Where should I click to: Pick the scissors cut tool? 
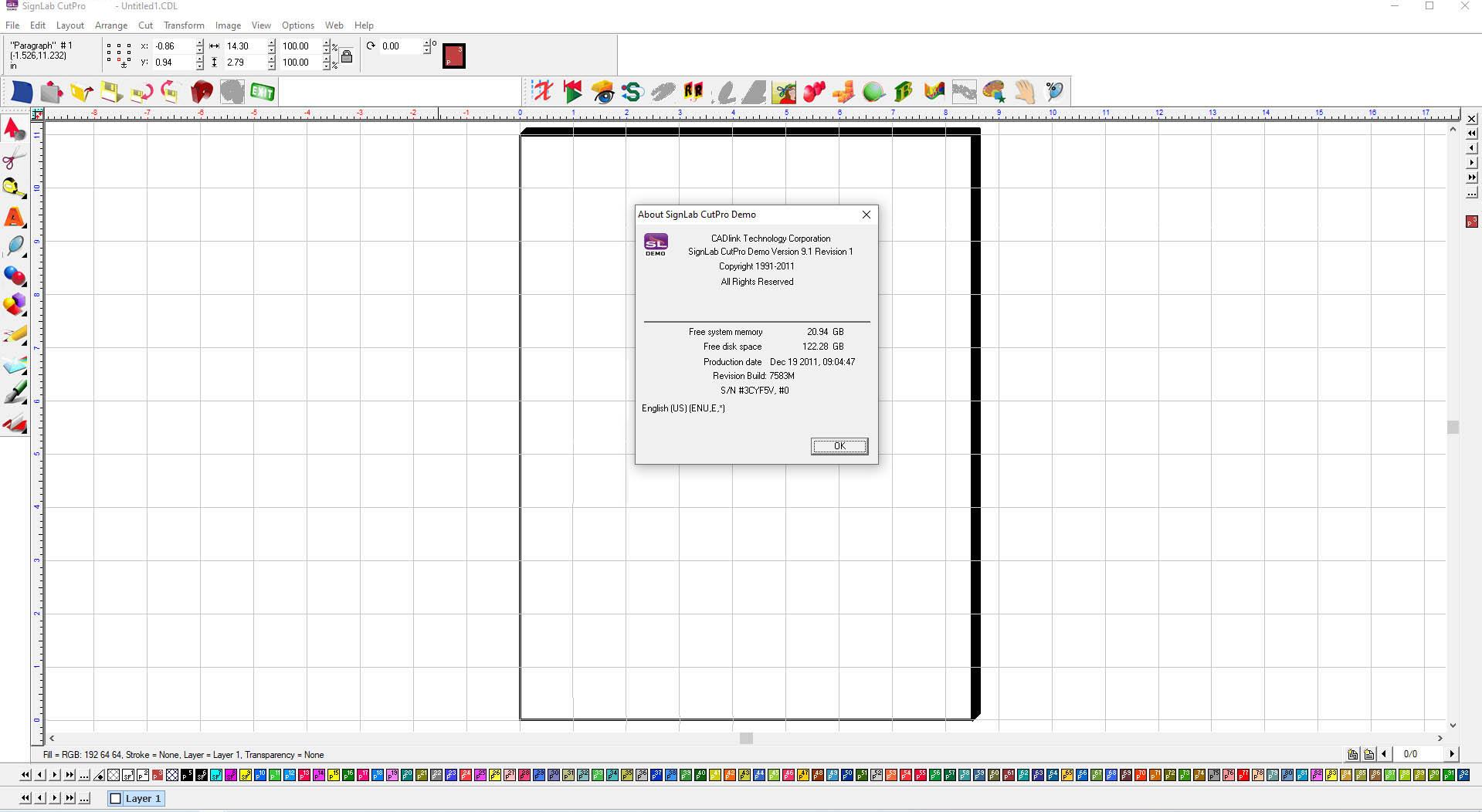pyautogui.click(x=14, y=159)
